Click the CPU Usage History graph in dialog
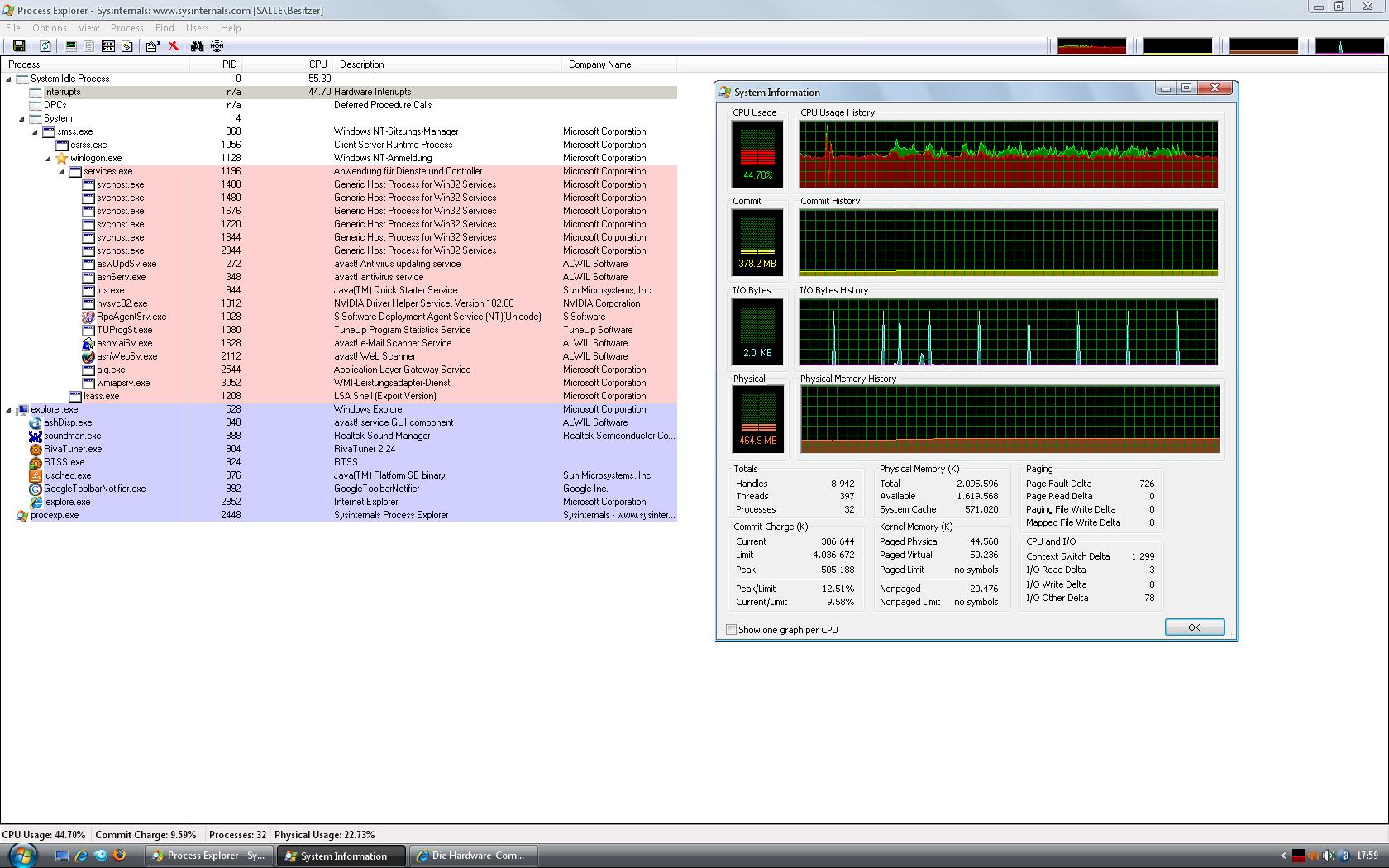Screen dimensions: 1389x868 [x=1009, y=154]
